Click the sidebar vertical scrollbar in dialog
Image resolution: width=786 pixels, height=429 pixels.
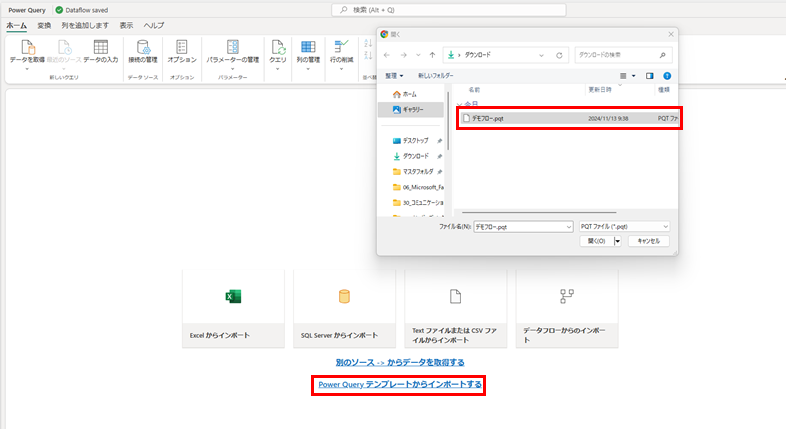(x=448, y=120)
